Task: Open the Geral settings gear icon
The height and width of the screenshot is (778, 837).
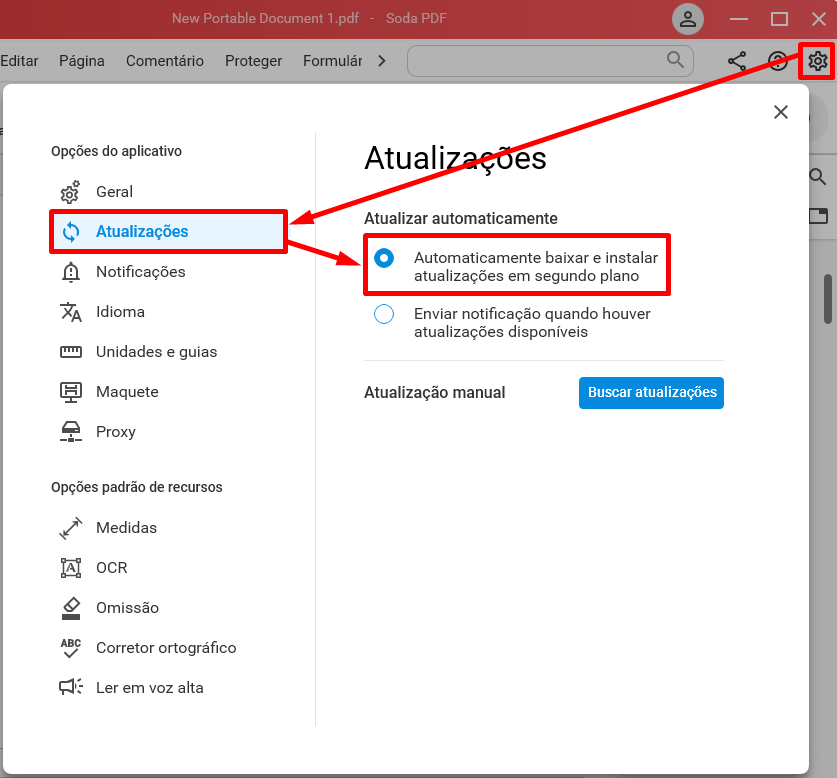Action: click(x=70, y=192)
